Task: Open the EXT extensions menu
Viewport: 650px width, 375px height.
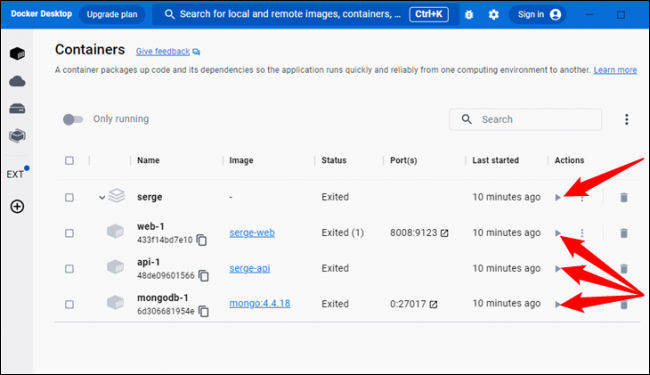Action: (15, 174)
